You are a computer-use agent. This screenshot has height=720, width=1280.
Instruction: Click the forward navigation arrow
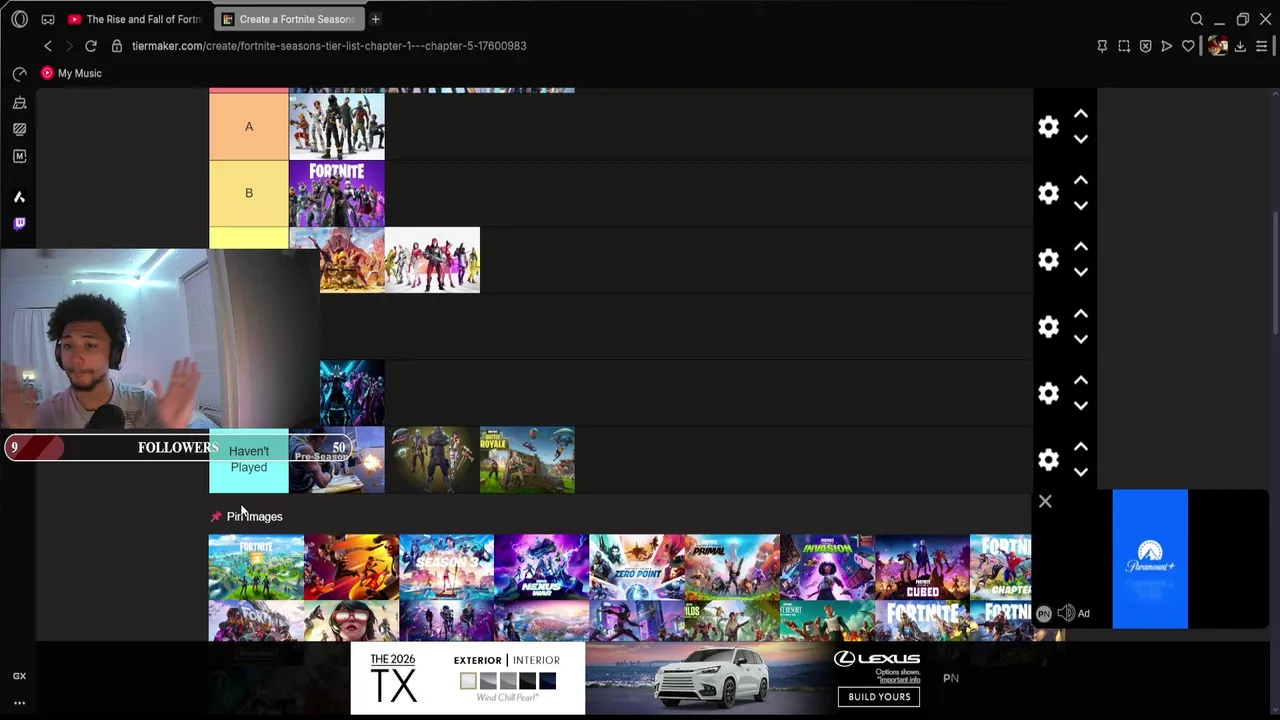[x=69, y=46]
